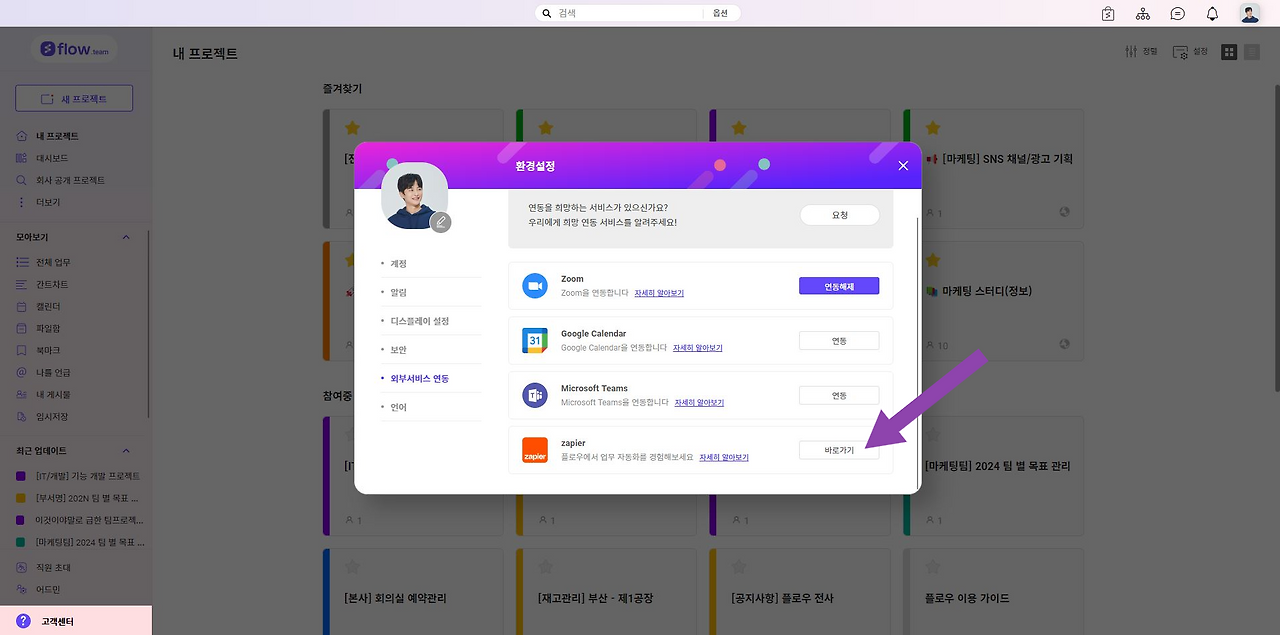1280x635 pixels.
Task: Select the 계정 settings tab
Action: [397, 263]
